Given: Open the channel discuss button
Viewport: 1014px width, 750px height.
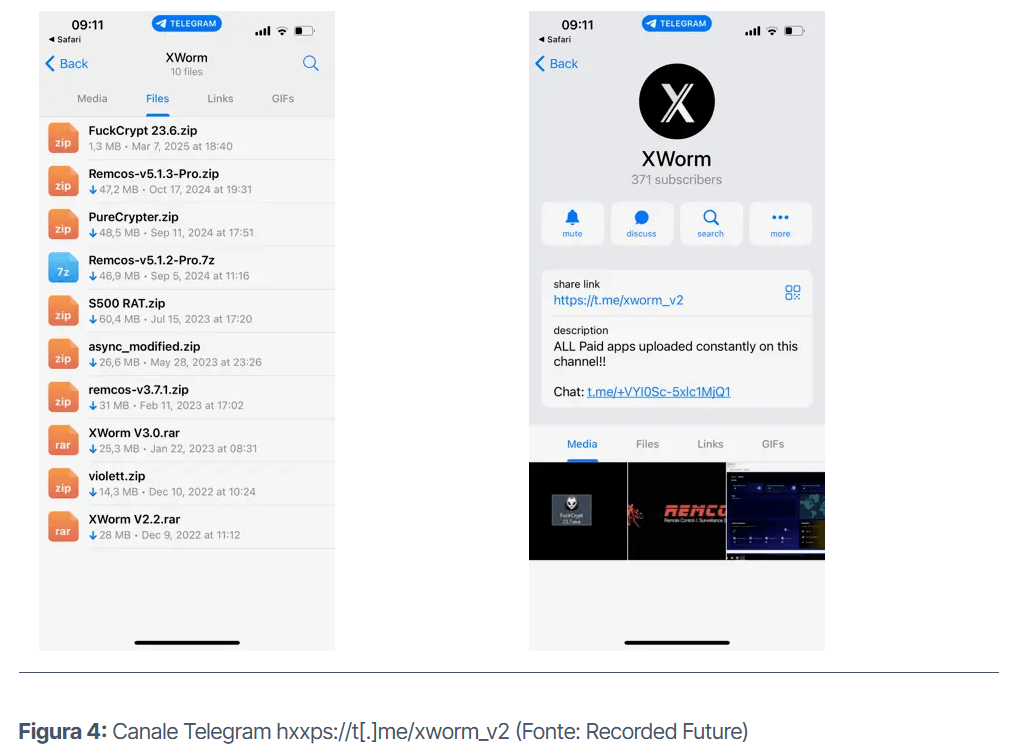Looking at the screenshot, I should (642, 224).
